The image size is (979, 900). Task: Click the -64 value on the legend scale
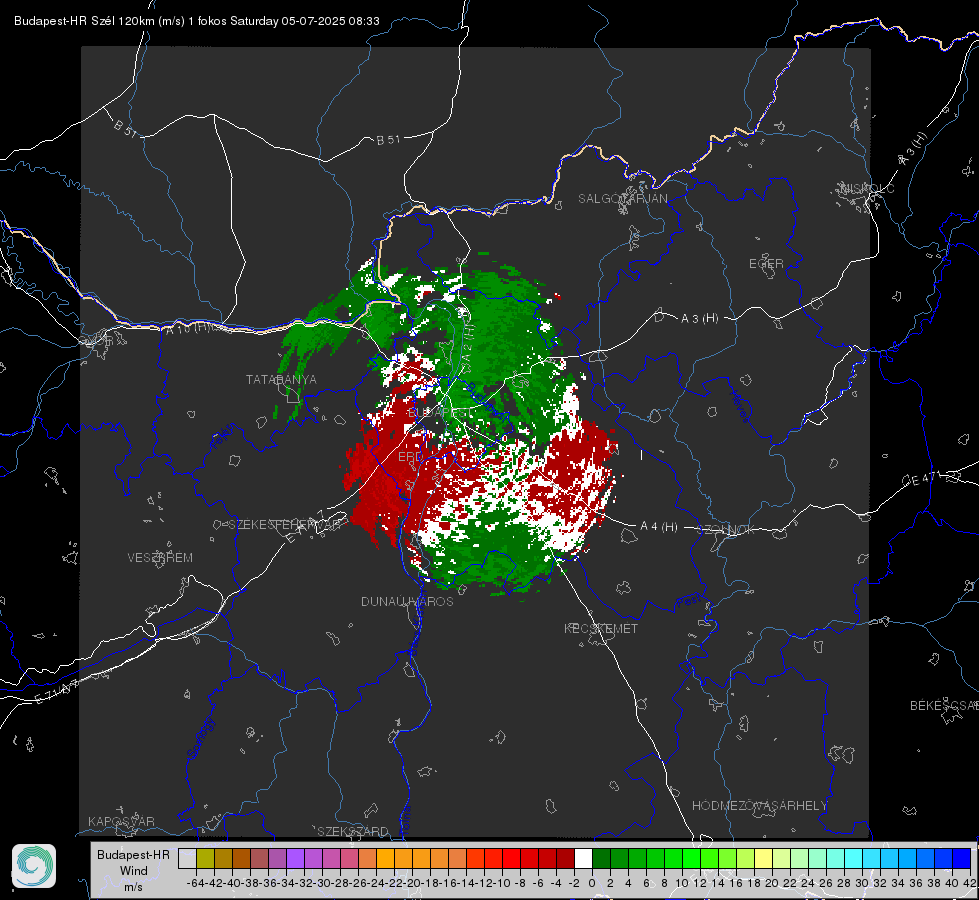pos(195,883)
